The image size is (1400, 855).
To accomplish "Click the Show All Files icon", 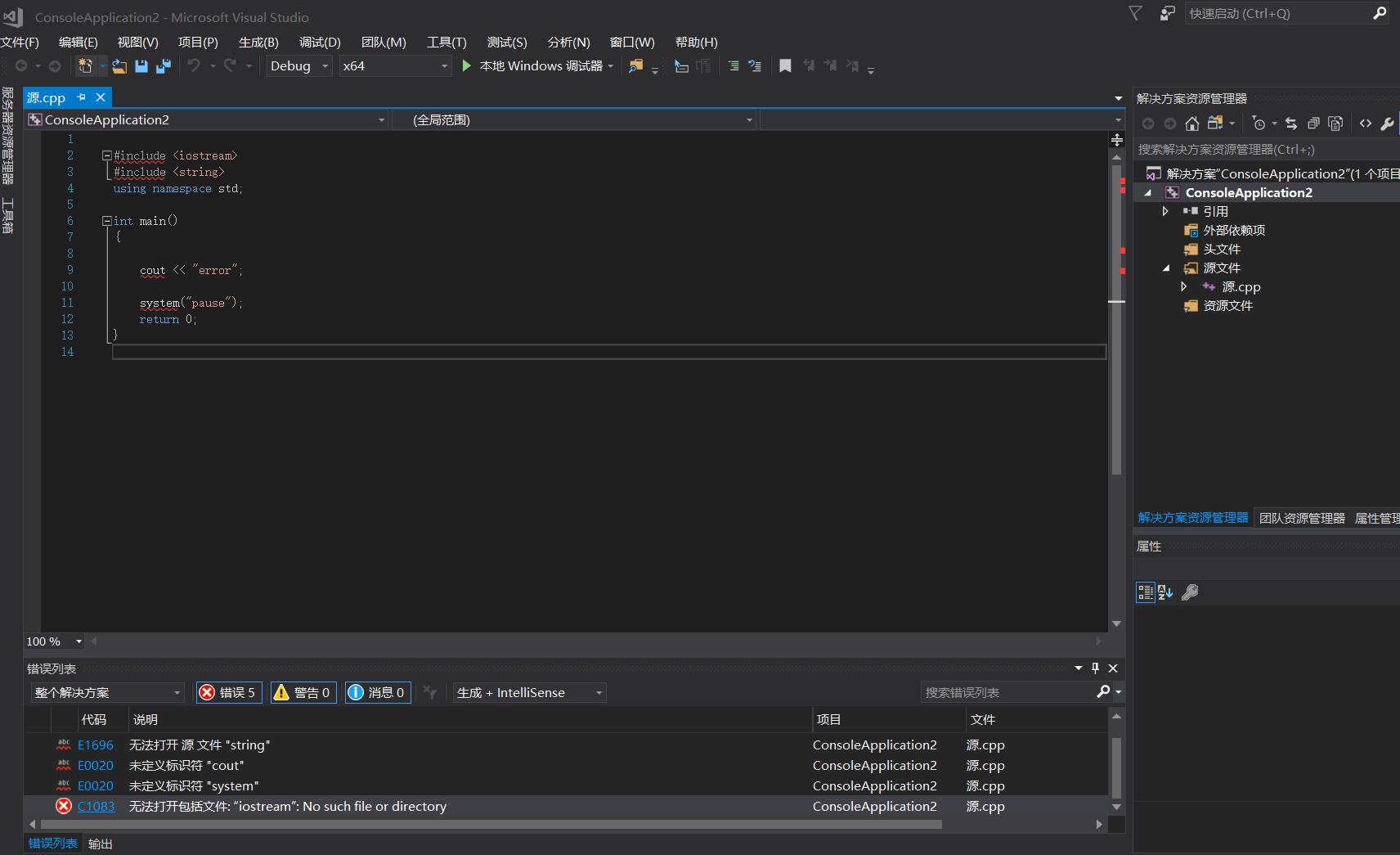I will pos(1335,124).
